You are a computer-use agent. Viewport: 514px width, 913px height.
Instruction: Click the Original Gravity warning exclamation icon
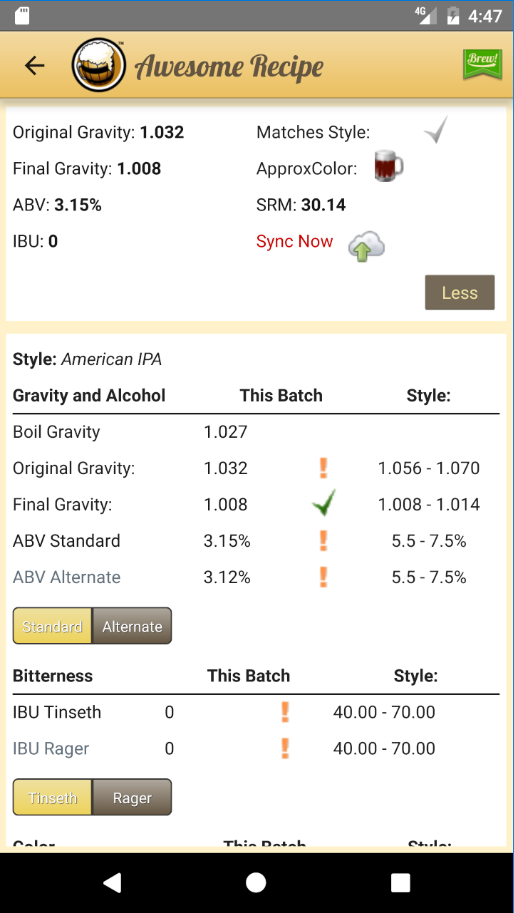[x=324, y=468]
